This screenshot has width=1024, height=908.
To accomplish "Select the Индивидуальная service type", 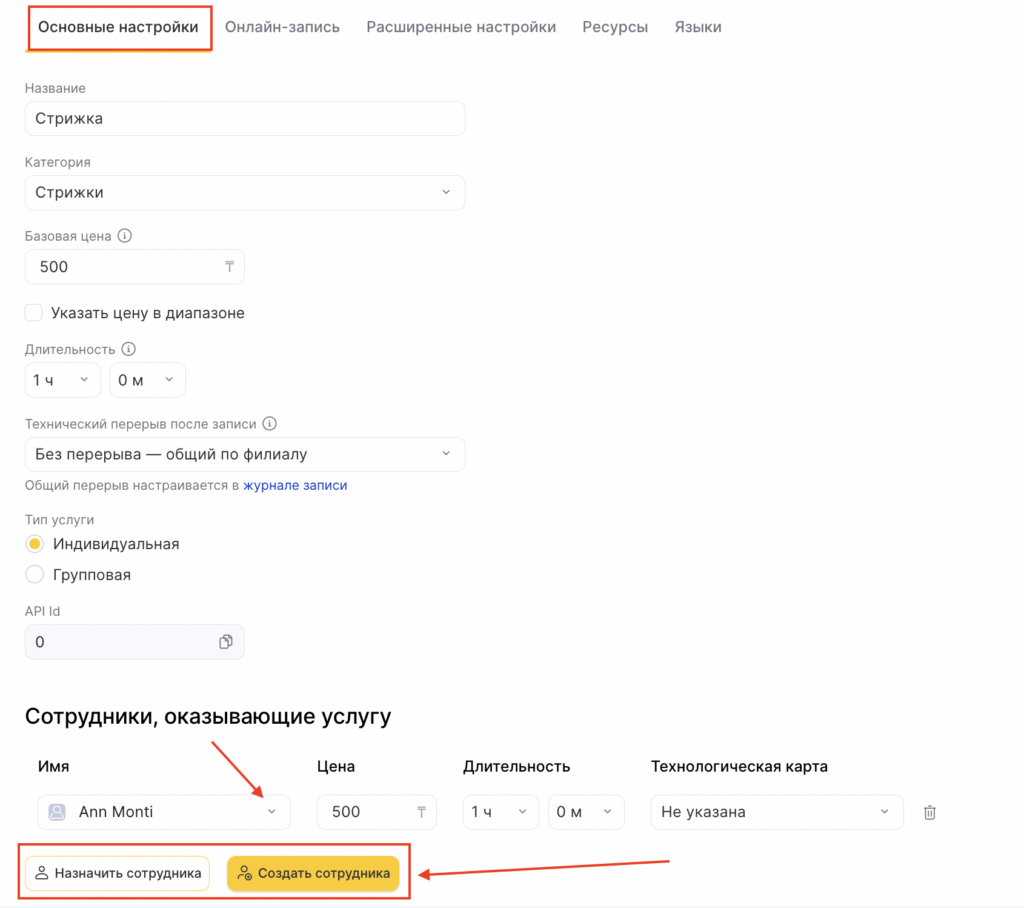I will (35, 544).
